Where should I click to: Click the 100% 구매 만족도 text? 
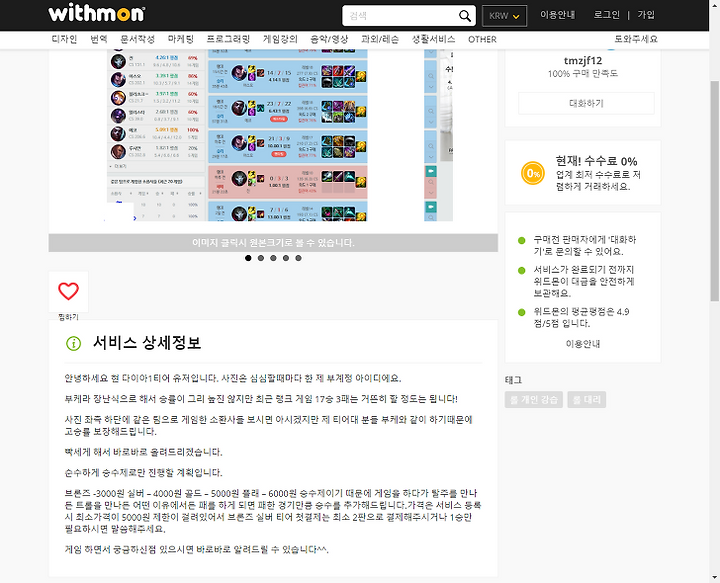pos(583,73)
